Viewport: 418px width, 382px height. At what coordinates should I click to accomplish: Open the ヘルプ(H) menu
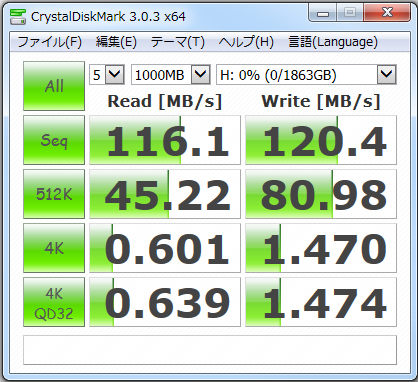246,42
